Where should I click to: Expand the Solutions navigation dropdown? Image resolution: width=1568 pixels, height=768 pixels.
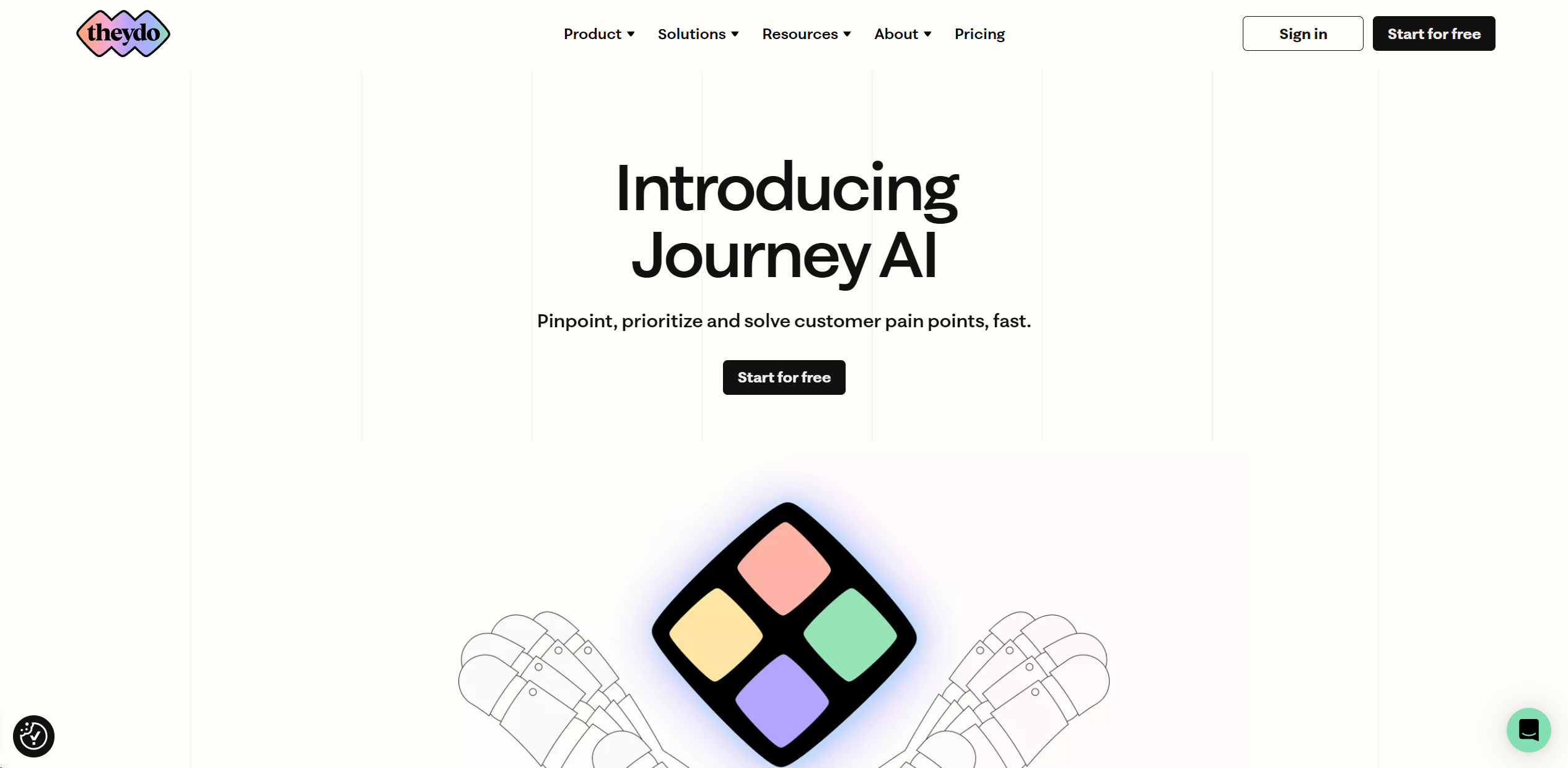click(697, 33)
